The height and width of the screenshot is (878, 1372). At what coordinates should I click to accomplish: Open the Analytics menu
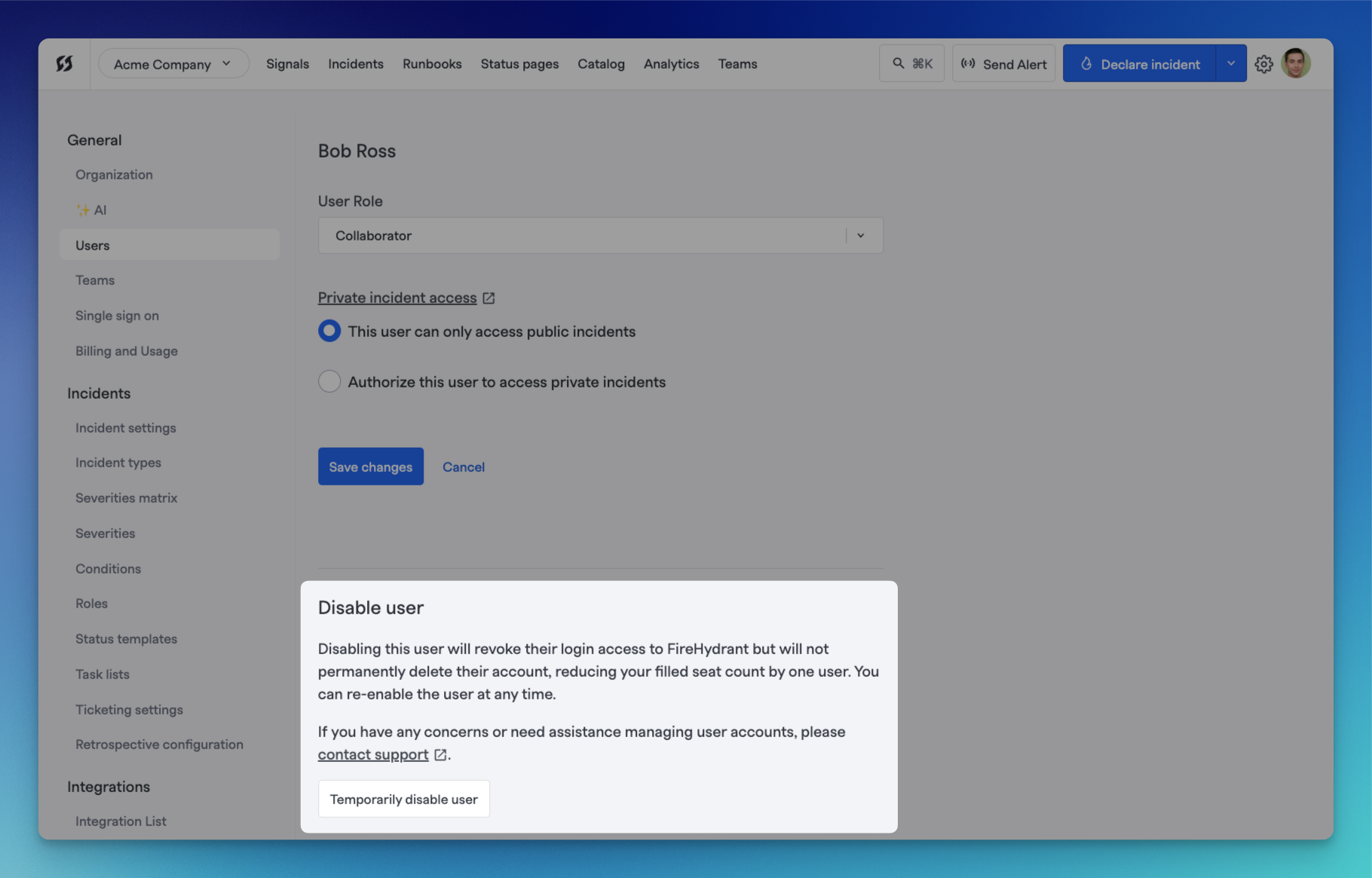pyautogui.click(x=672, y=64)
